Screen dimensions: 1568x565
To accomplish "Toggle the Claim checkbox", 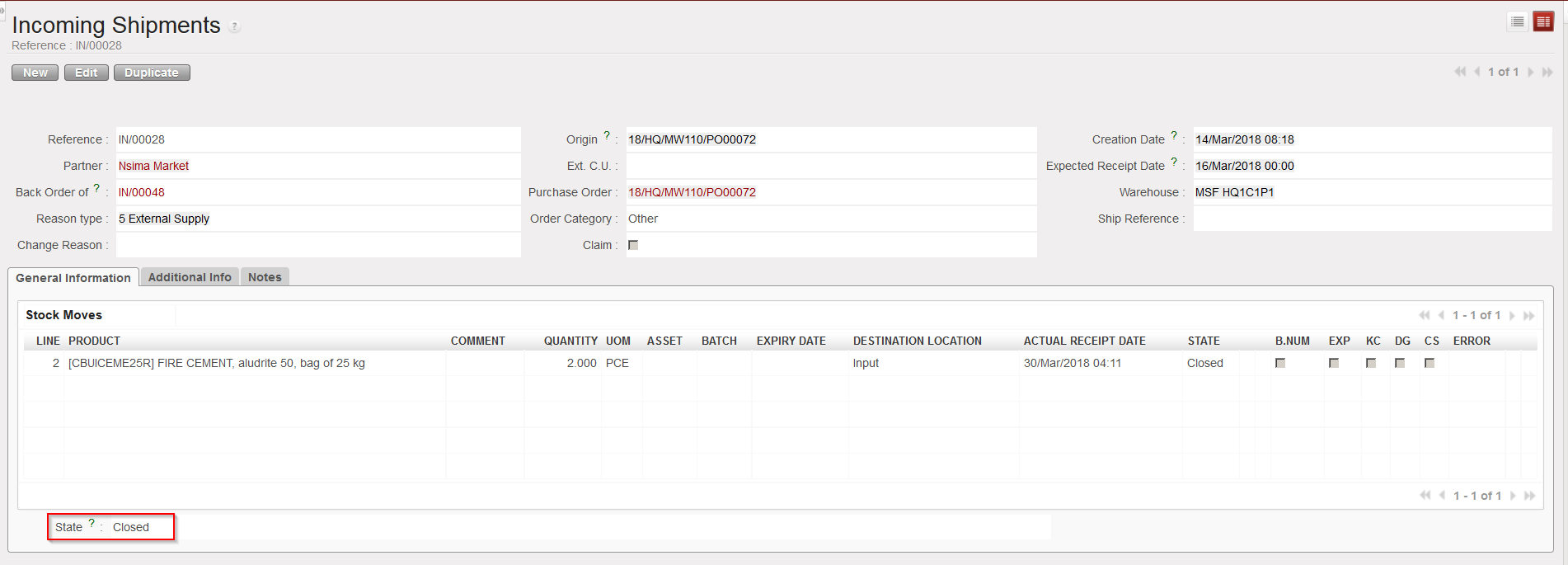I will pyautogui.click(x=633, y=245).
